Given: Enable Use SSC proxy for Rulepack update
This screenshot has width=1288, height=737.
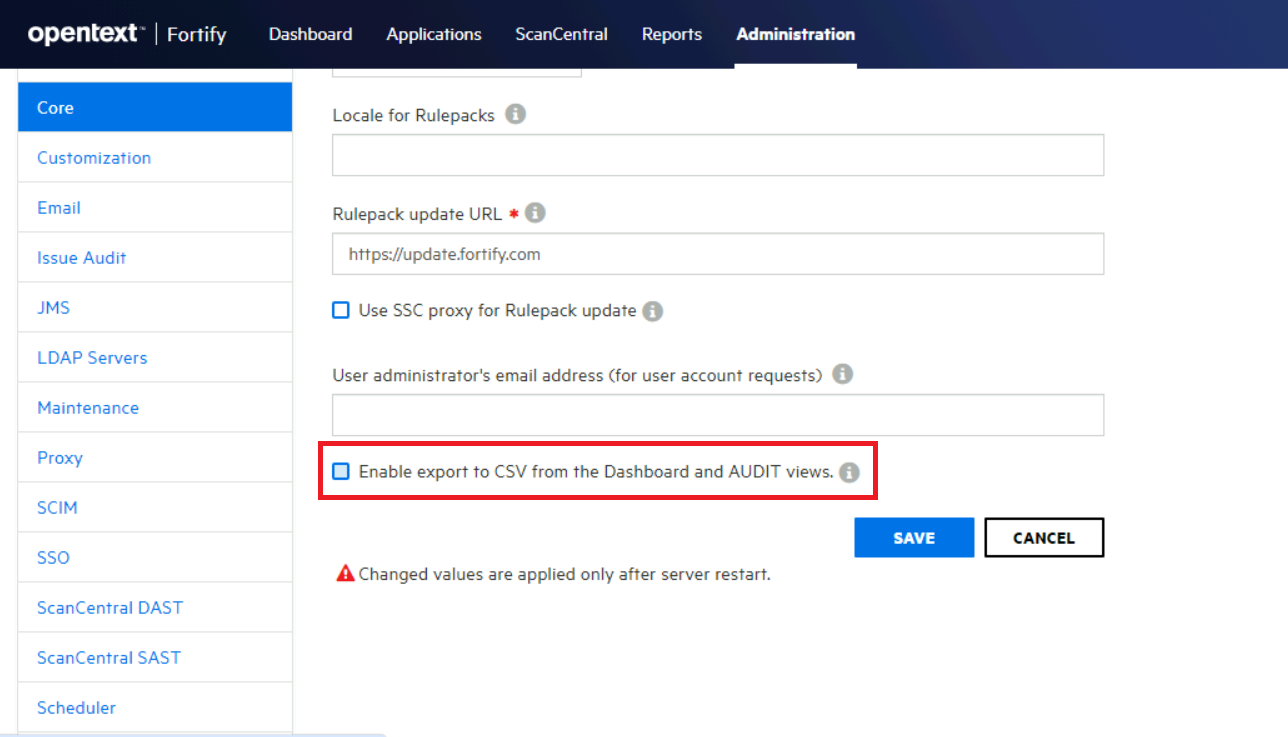Looking at the screenshot, I should click(x=341, y=311).
